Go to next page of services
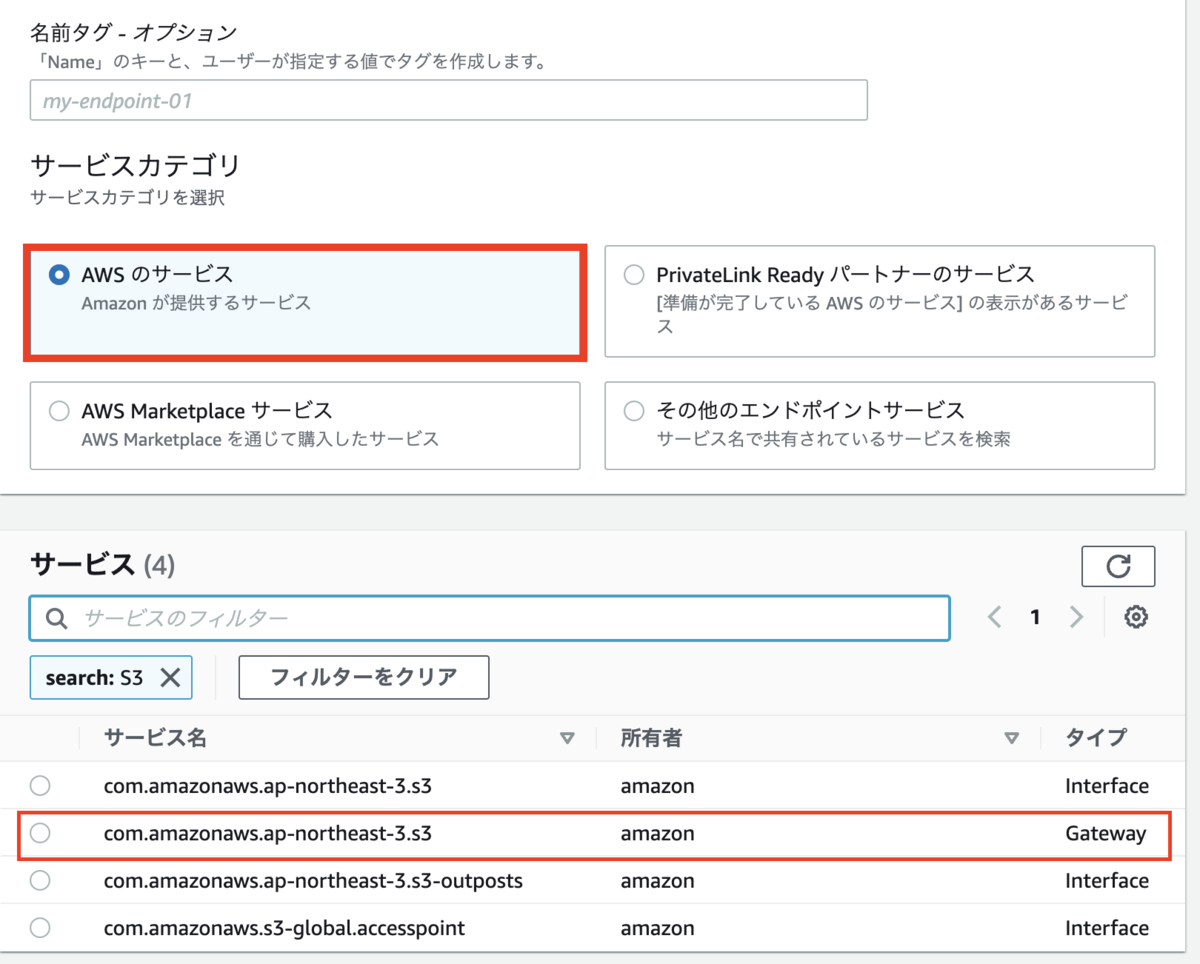 (1076, 617)
